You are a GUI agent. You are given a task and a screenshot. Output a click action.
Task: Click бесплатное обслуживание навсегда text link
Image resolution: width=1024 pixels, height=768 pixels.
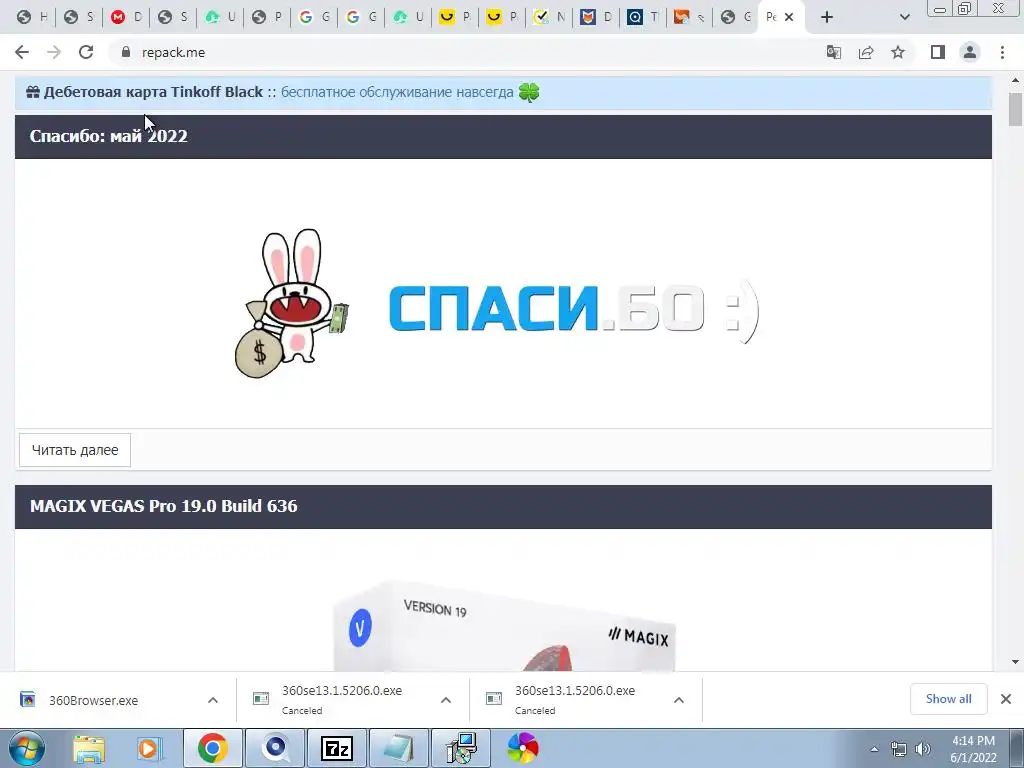pyautogui.click(x=397, y=92)
